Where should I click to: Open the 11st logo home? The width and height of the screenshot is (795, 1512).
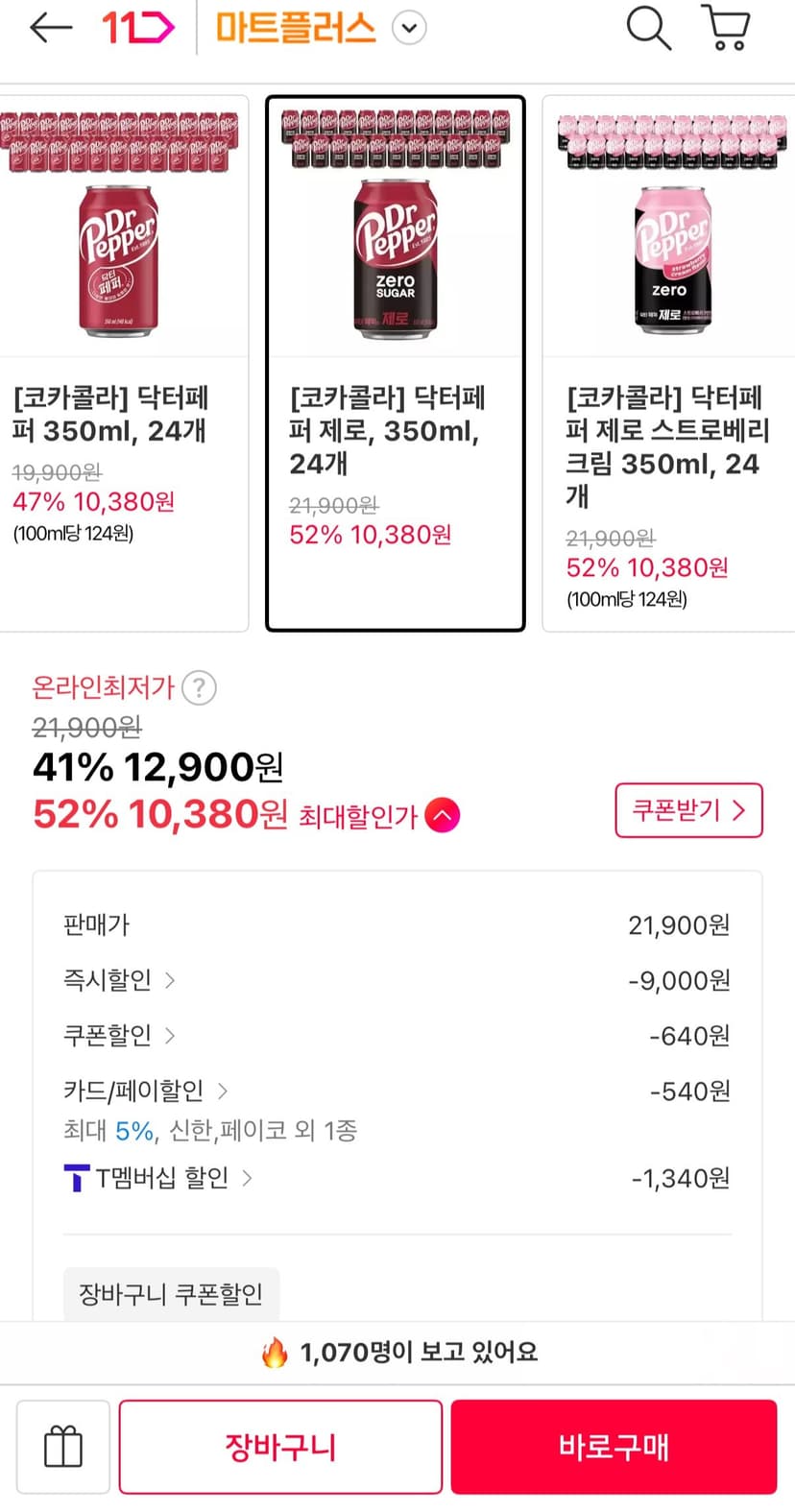[137, 28]
